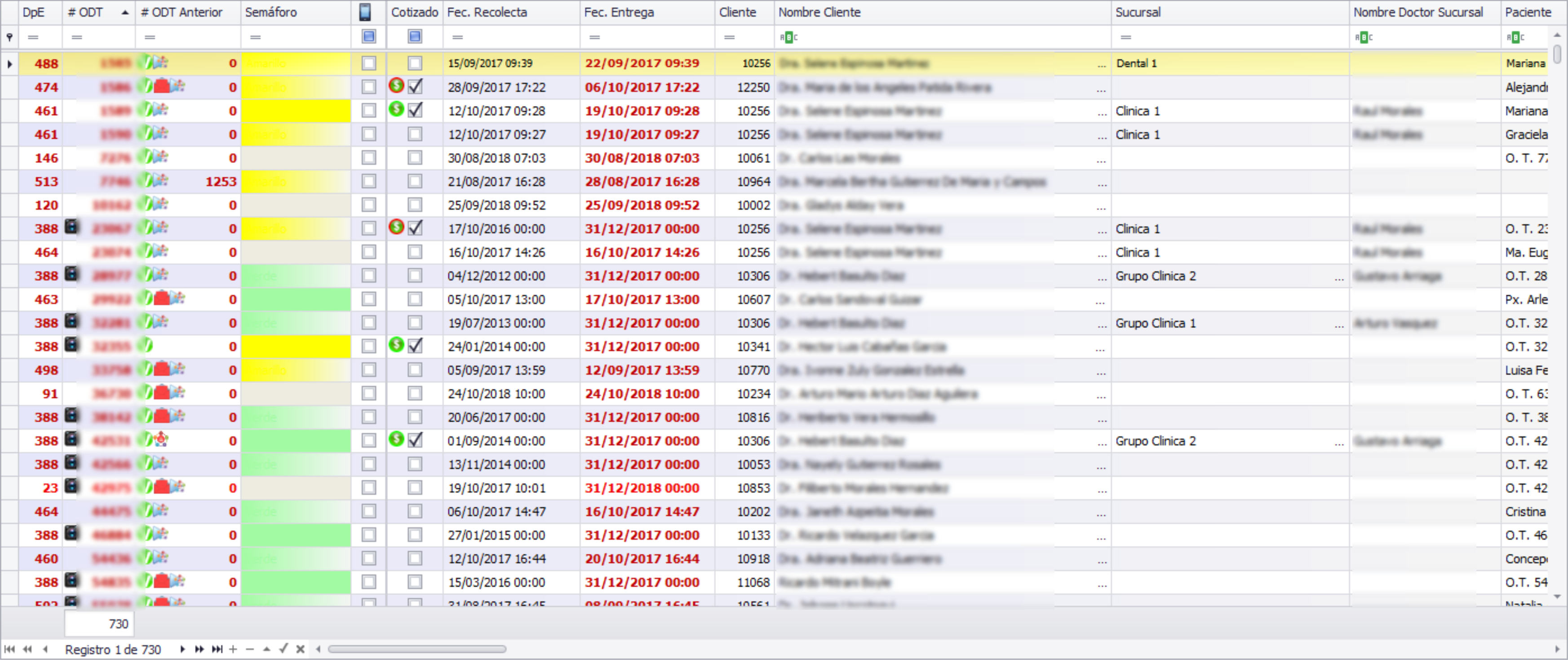Post changes with the checkmark icon
Screen dimensions: 1568x660
tap(283, 648)
